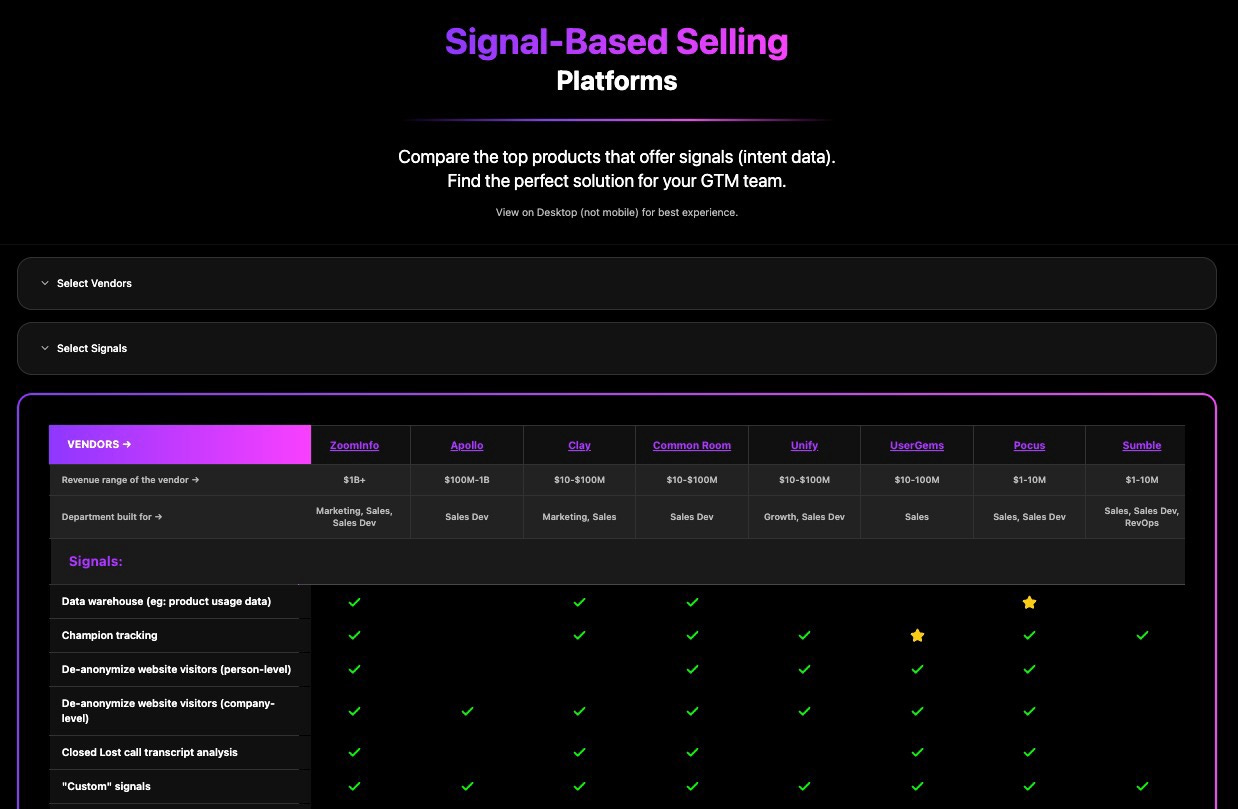1238x809 pixels.
Task: Select the 'Data warehouse (eg: product usage data)' label
Action: [166, 602]
